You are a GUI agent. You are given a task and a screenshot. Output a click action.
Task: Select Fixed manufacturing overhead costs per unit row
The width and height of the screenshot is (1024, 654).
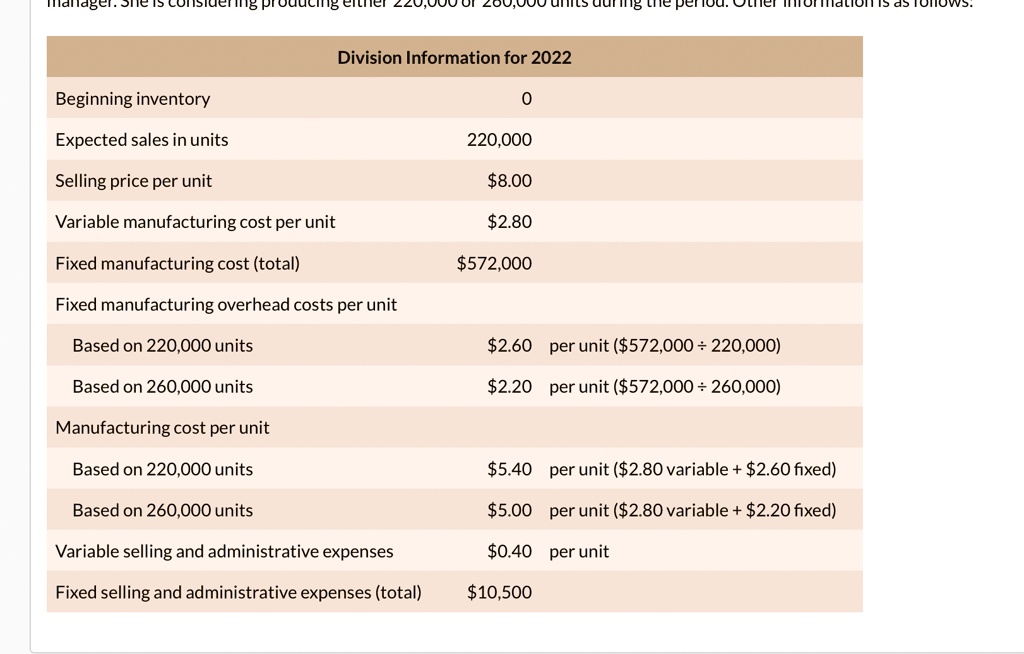click(x=455, y=304)
